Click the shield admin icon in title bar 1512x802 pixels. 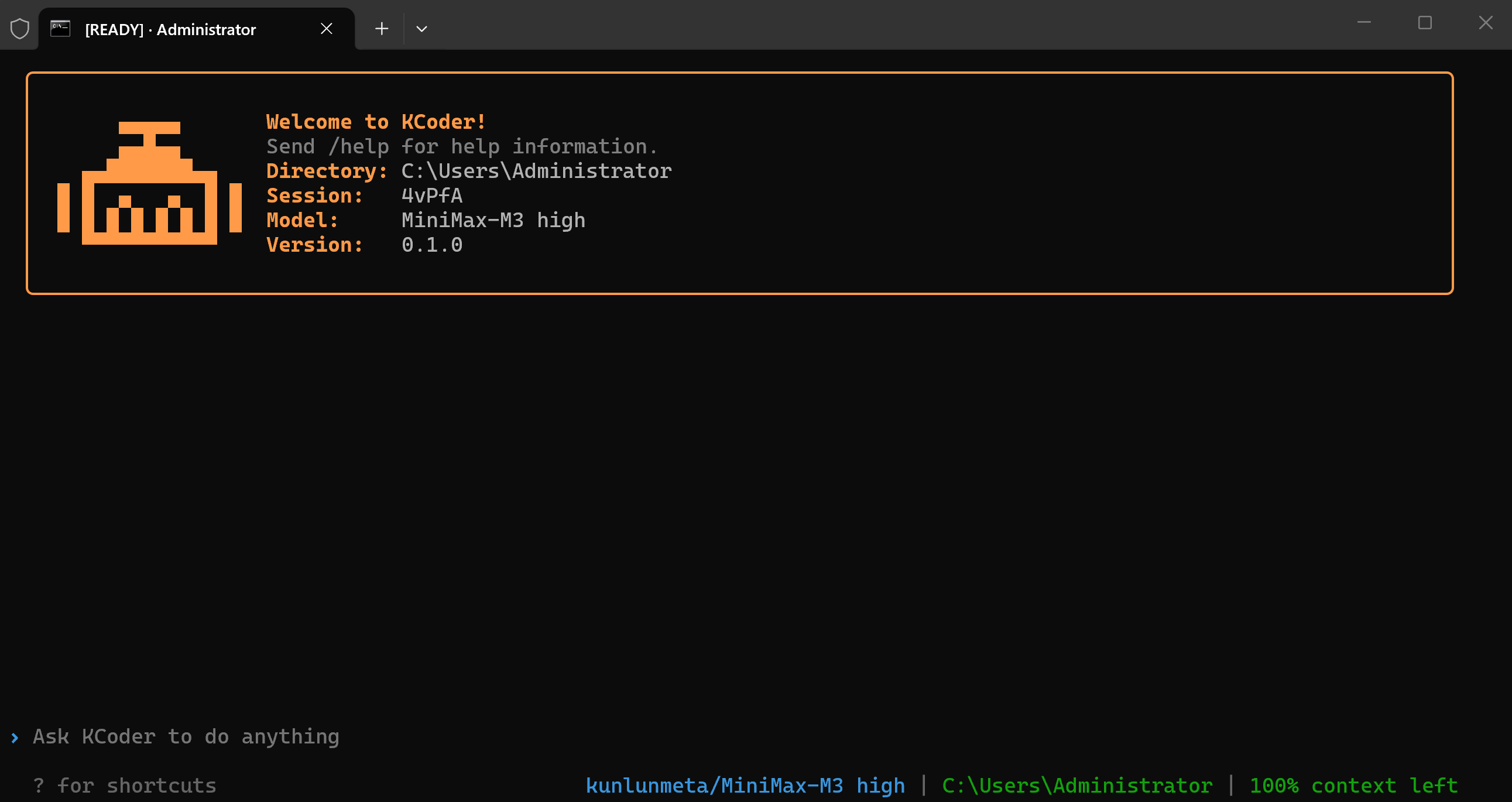tap(20, 29)
